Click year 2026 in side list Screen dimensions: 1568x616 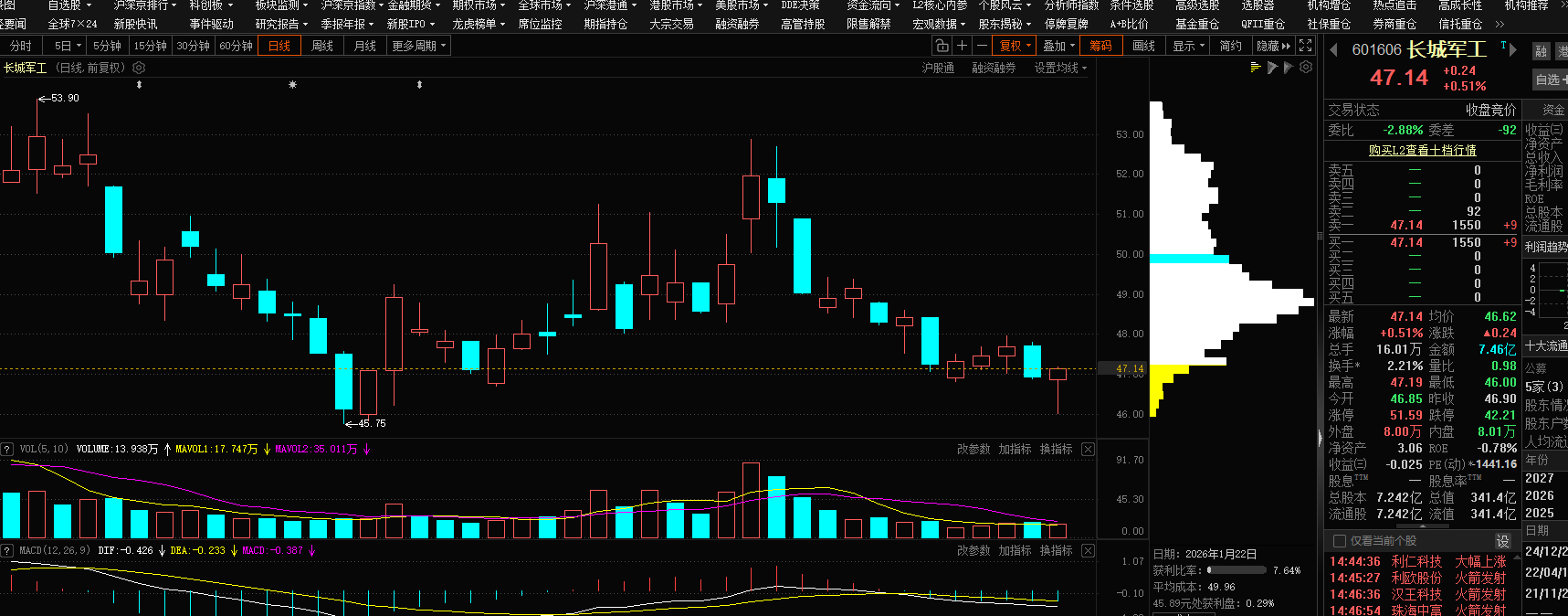tap(1539, 495)
